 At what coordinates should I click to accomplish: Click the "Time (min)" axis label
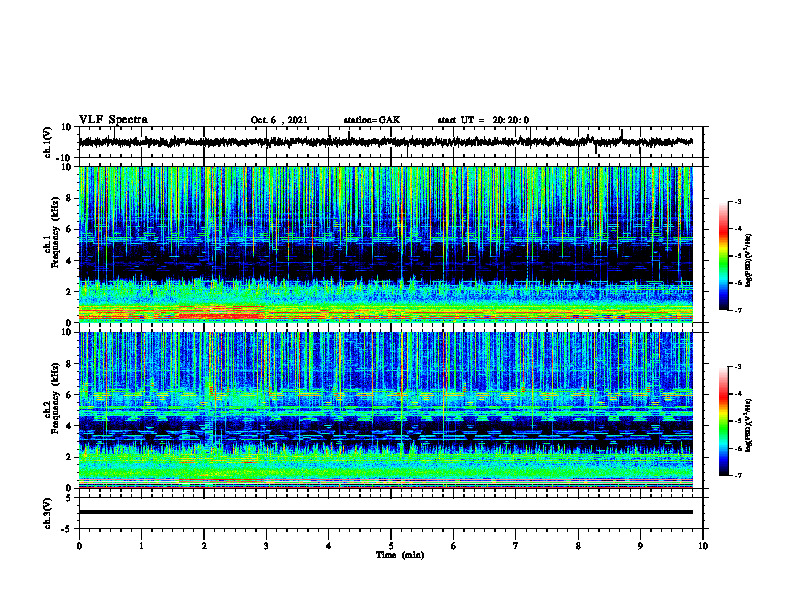point(400,555)
